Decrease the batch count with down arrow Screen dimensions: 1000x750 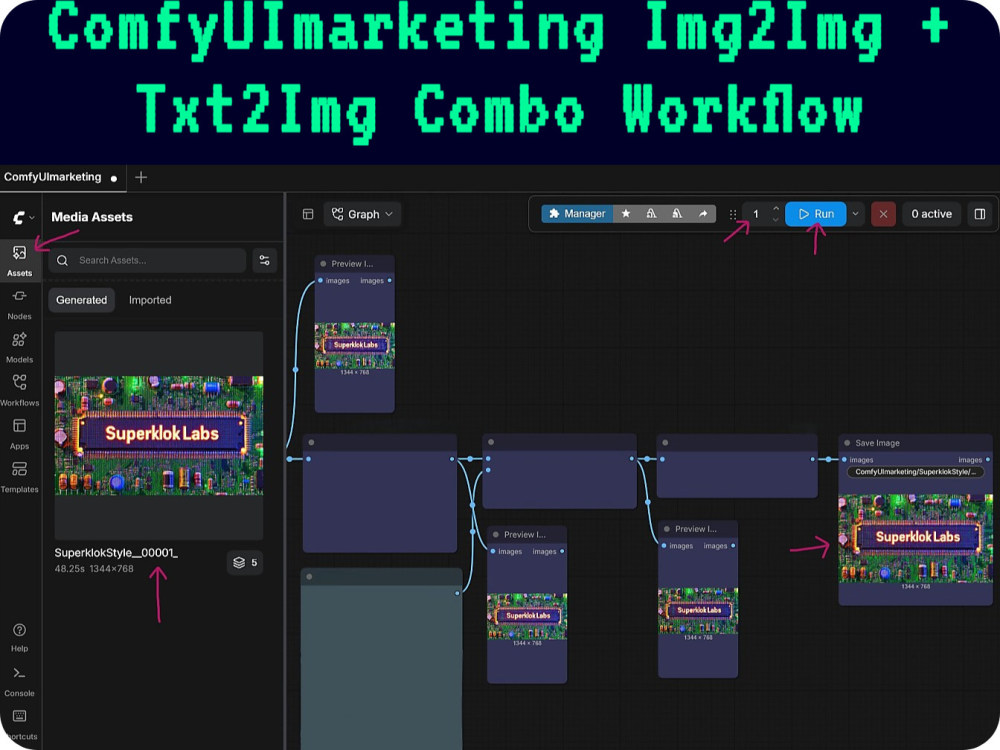pos(776,220)
